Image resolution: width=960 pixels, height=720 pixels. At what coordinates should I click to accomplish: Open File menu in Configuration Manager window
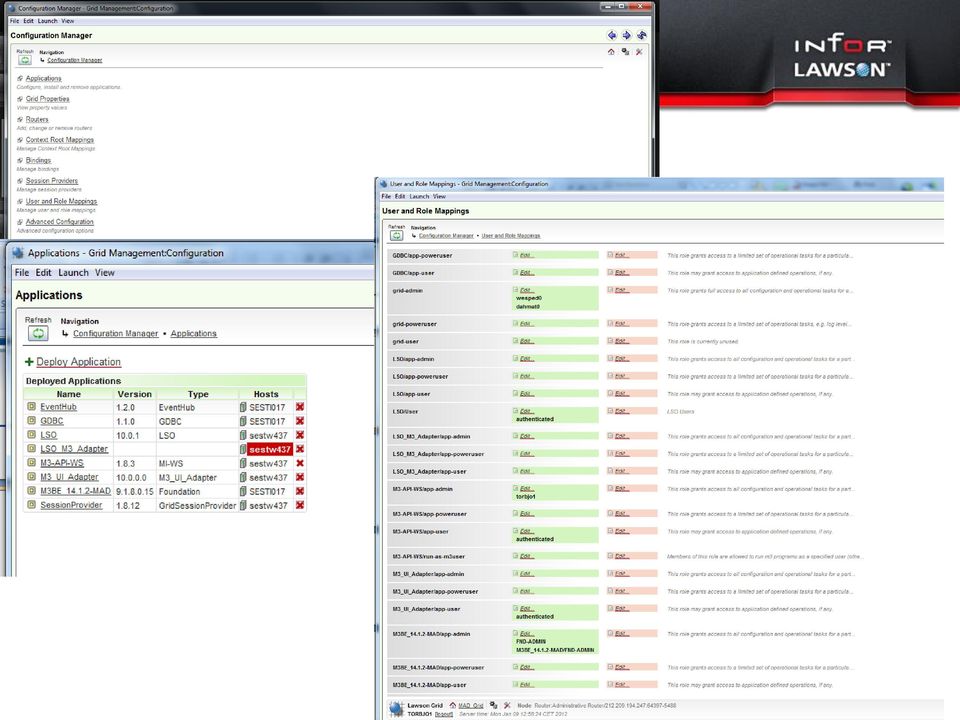click(x=14, y=21)
